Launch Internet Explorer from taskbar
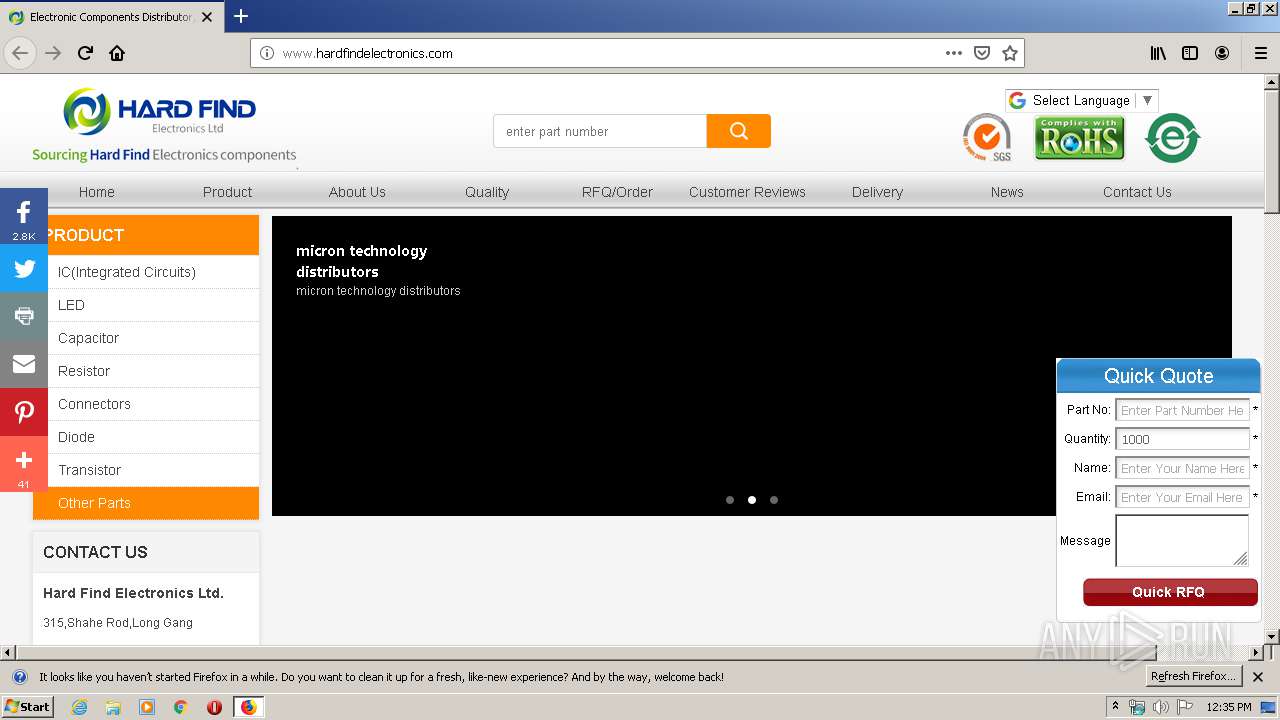This screenshot has height=720, width=1280. [x=79, y=707]
